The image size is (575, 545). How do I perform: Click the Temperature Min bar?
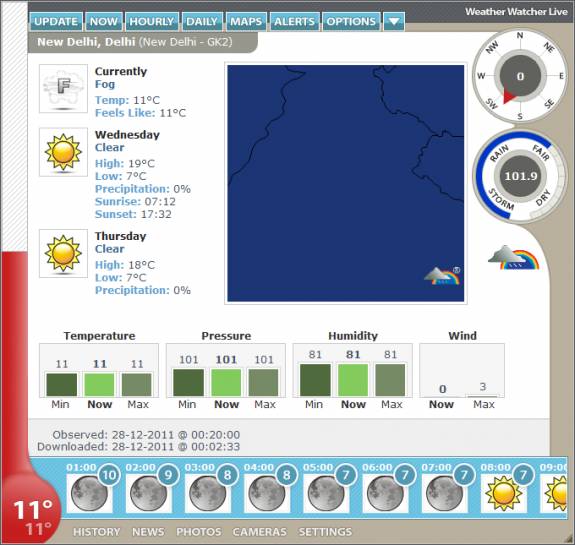pos(62,384)
